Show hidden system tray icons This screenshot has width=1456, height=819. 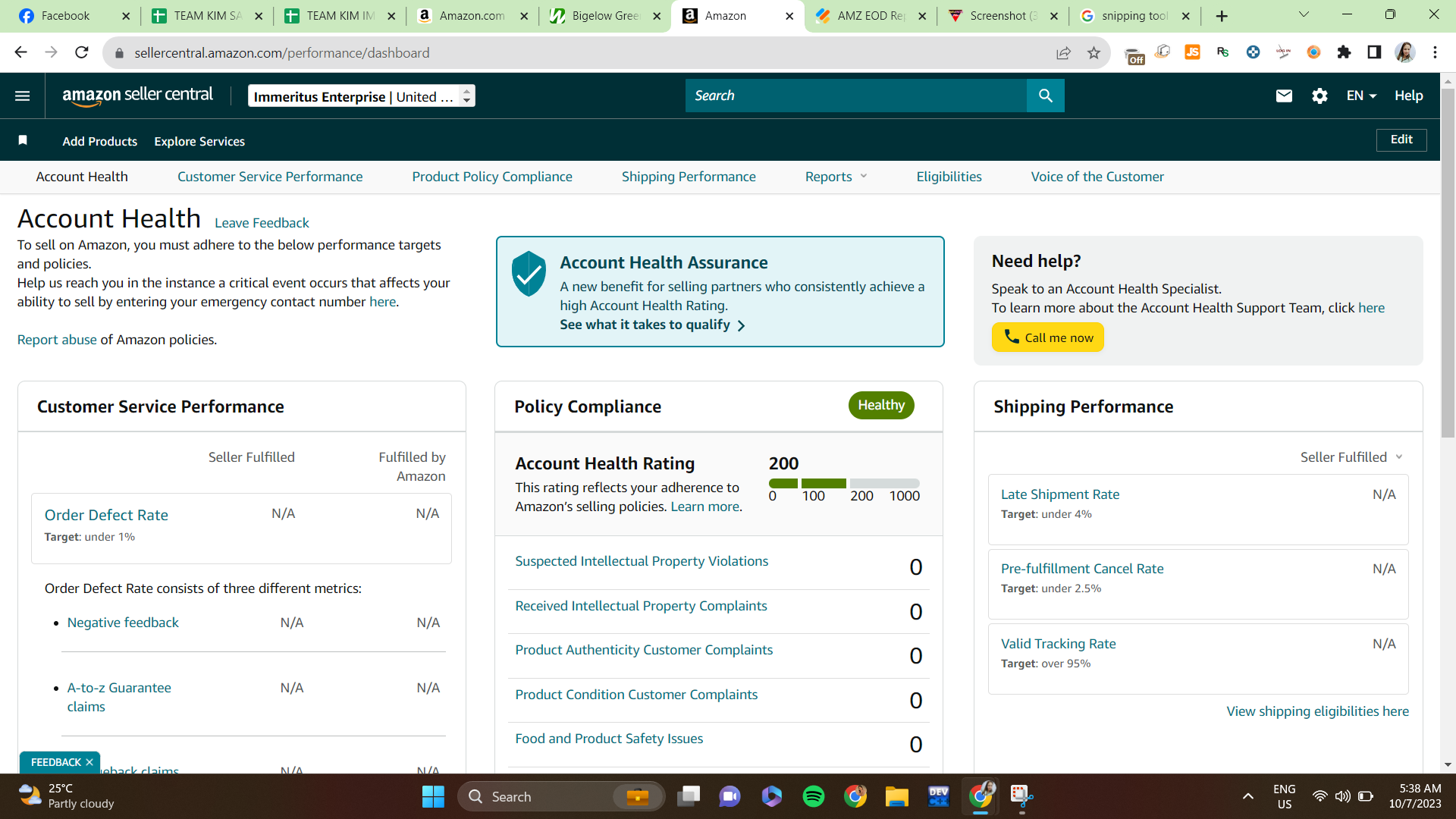tap(1247, 796)
